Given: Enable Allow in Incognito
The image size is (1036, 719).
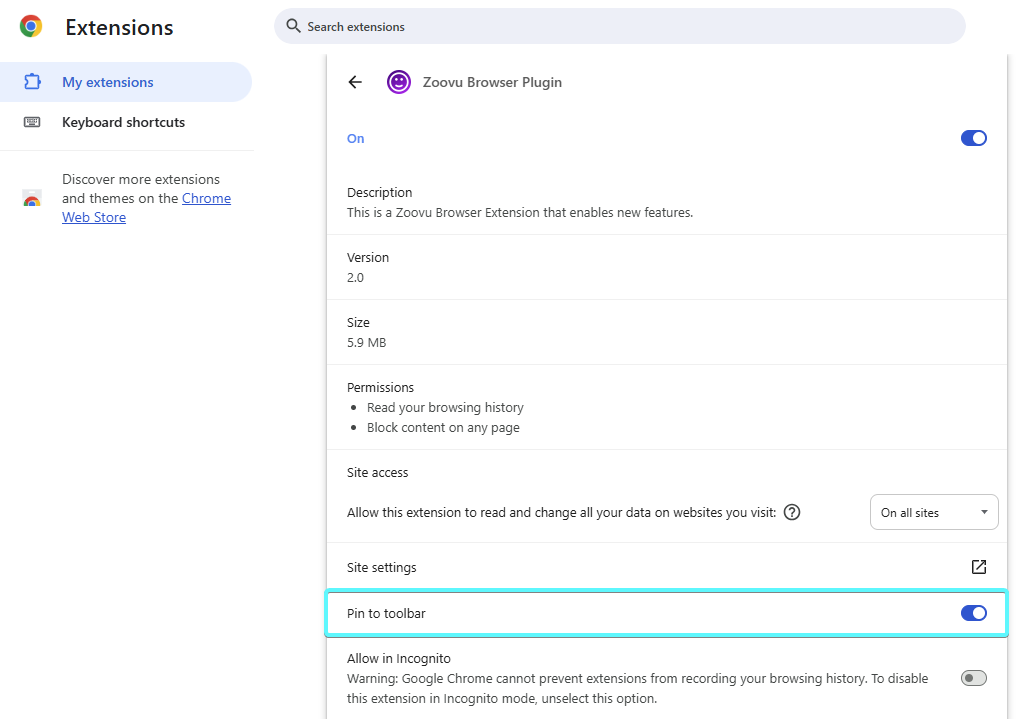Looking at the screenshot, I should [972, 677].
